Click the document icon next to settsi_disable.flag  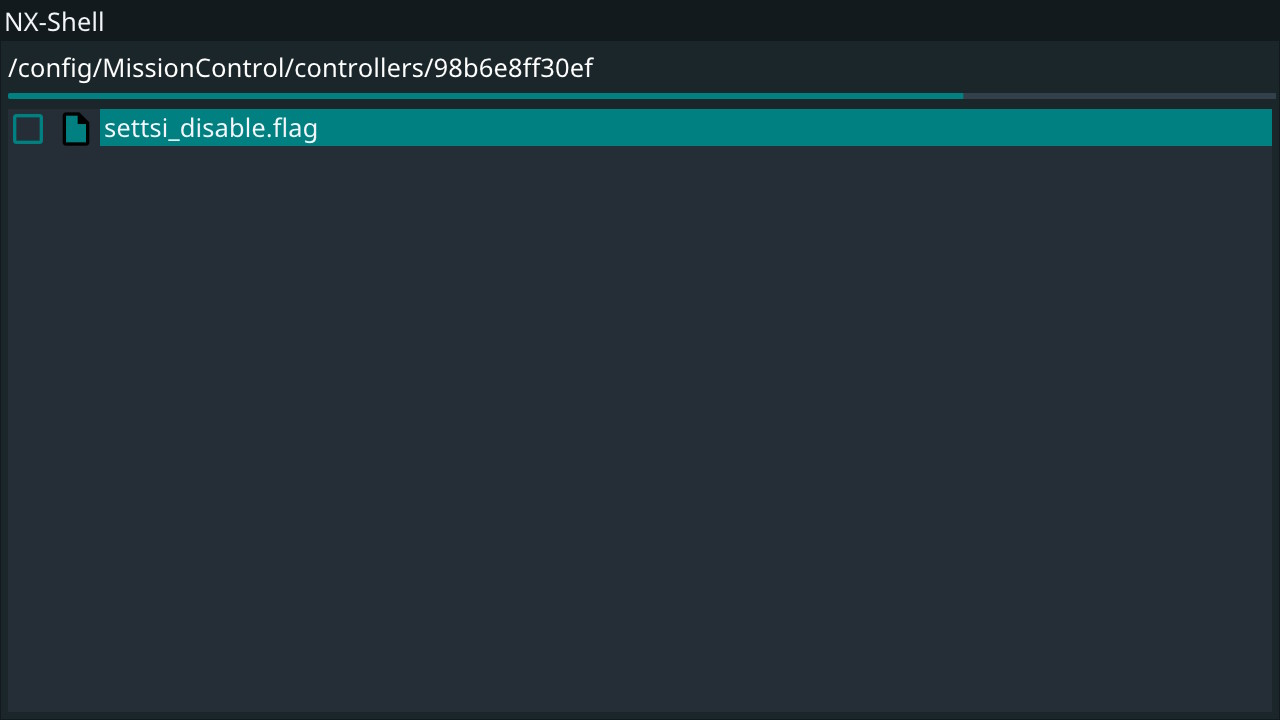click(76, 128)
